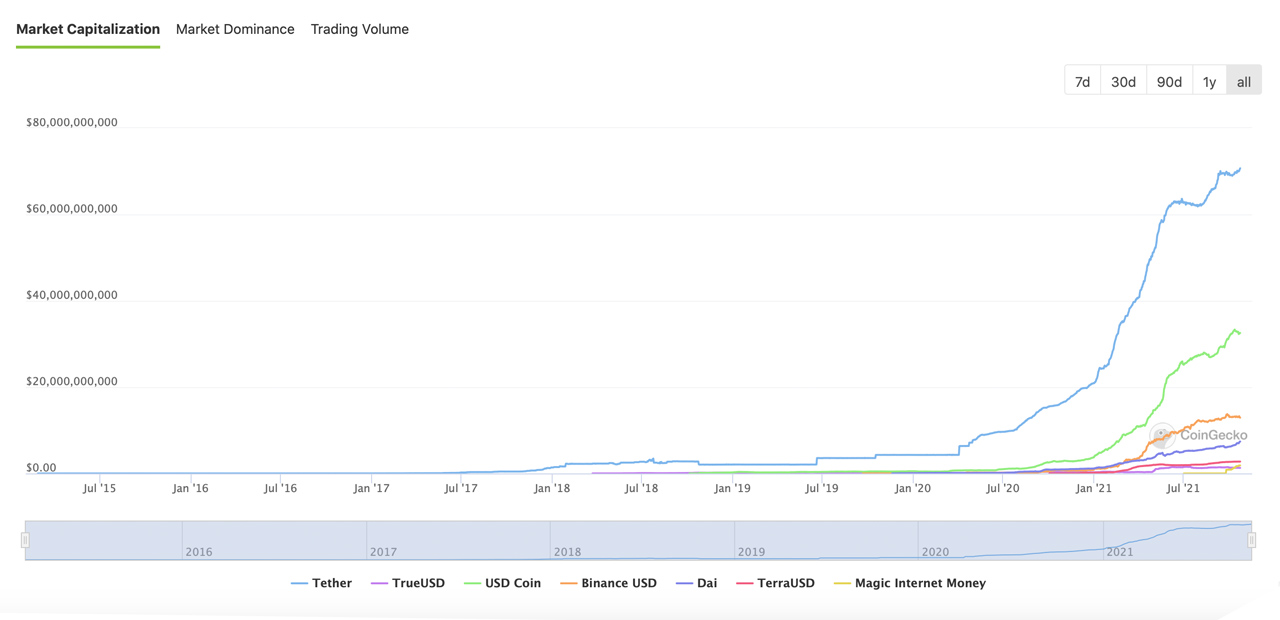Click the 'all' time range button
Screen dimensions: 1280x620
pos(1243,82)
